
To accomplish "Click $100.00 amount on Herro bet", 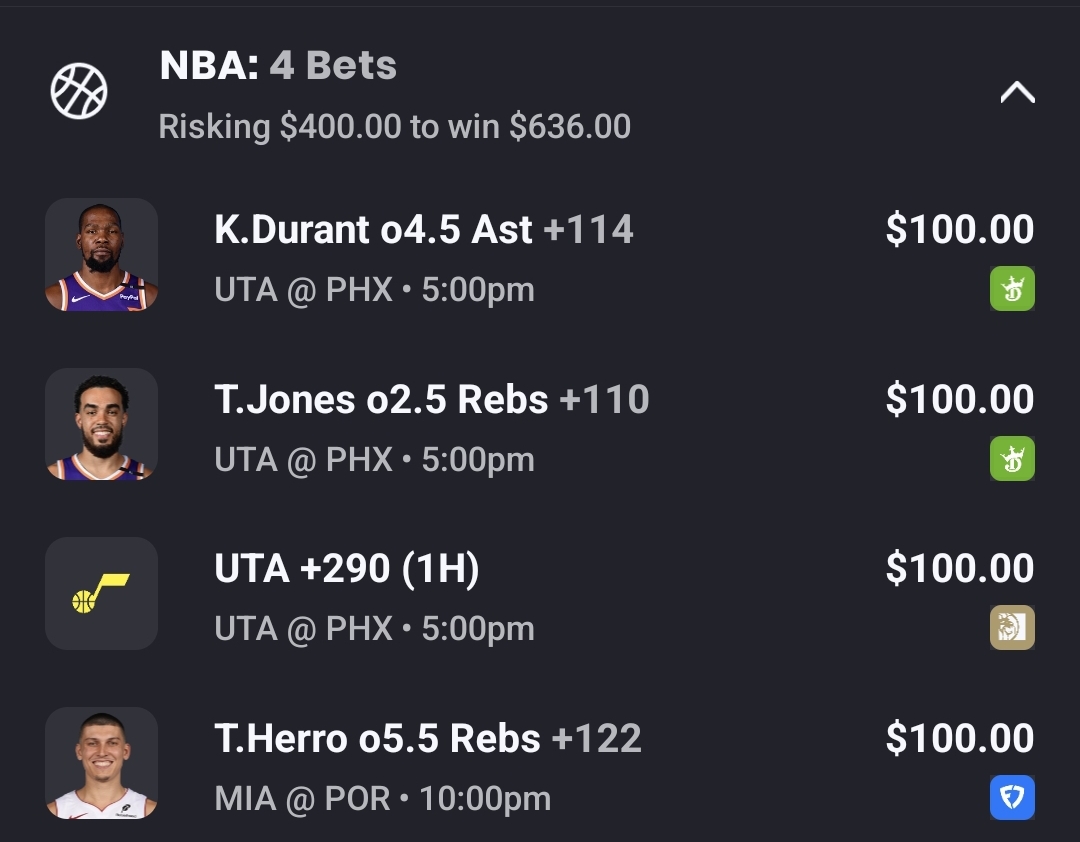I will (x=959, y=739).
